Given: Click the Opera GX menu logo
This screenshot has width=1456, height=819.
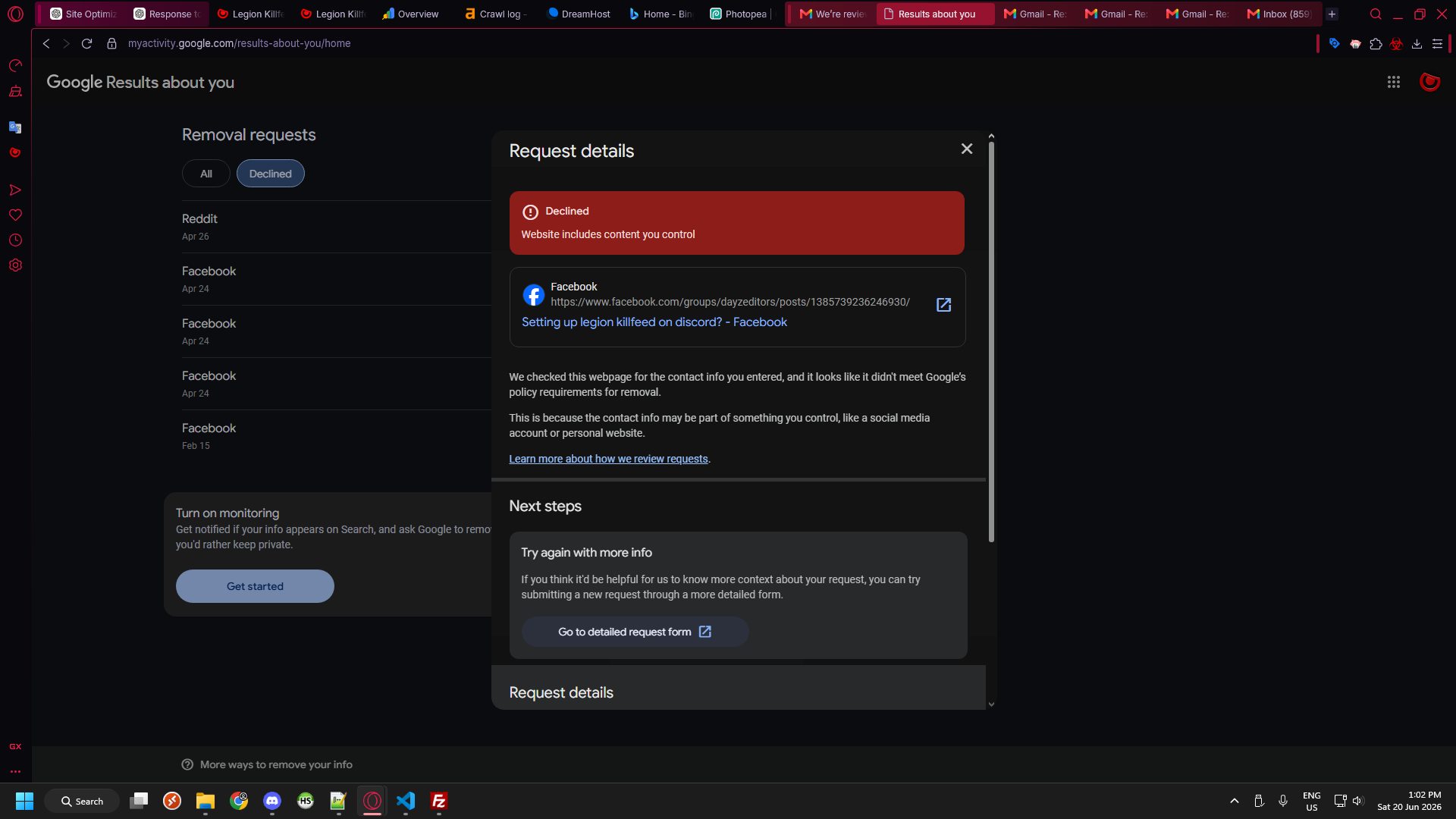Looking at the screenshot, I should coord(15,14).
